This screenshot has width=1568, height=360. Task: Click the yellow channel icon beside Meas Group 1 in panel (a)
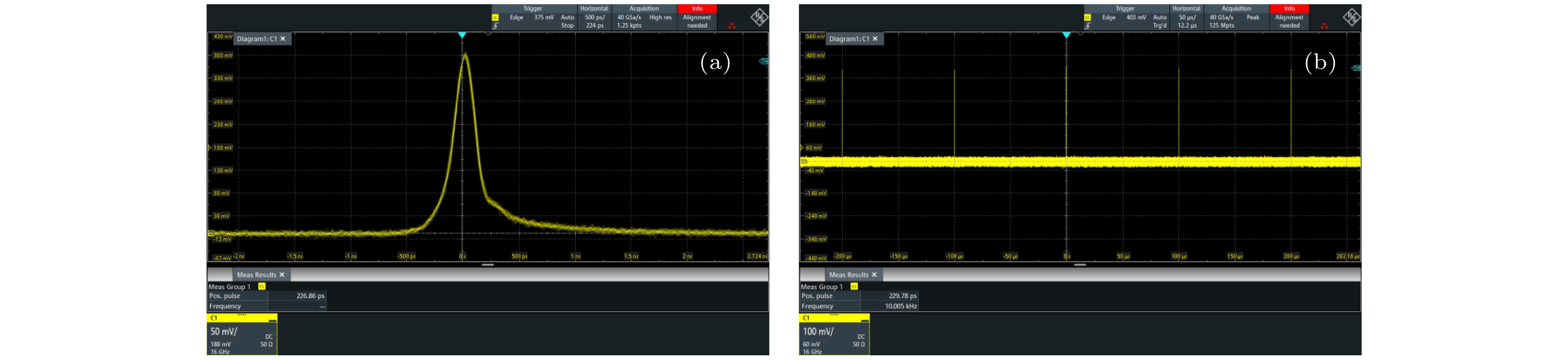(262, 286)
